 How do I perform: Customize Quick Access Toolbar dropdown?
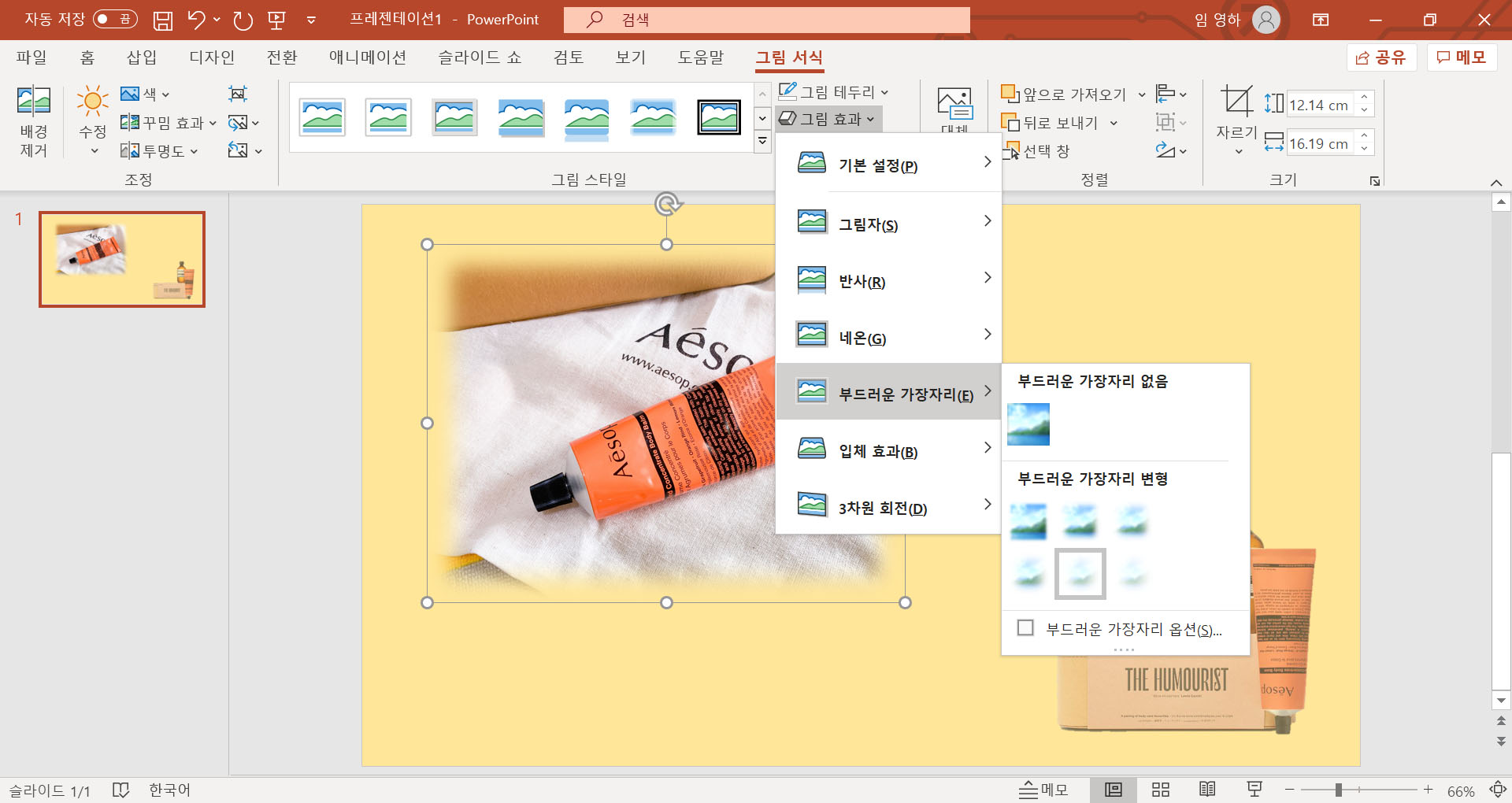[x=311, y=20]
